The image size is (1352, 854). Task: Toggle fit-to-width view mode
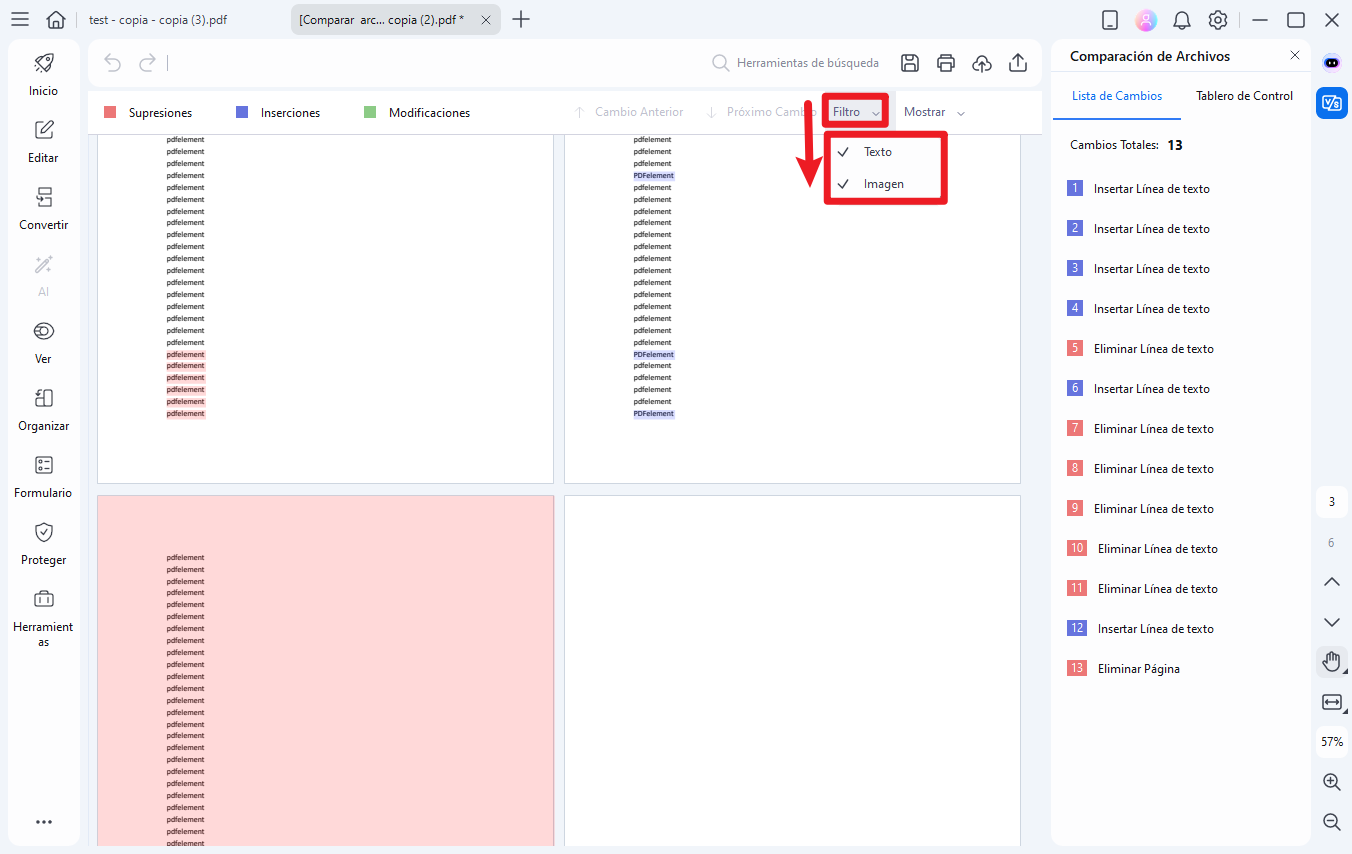pos(1331,701)
